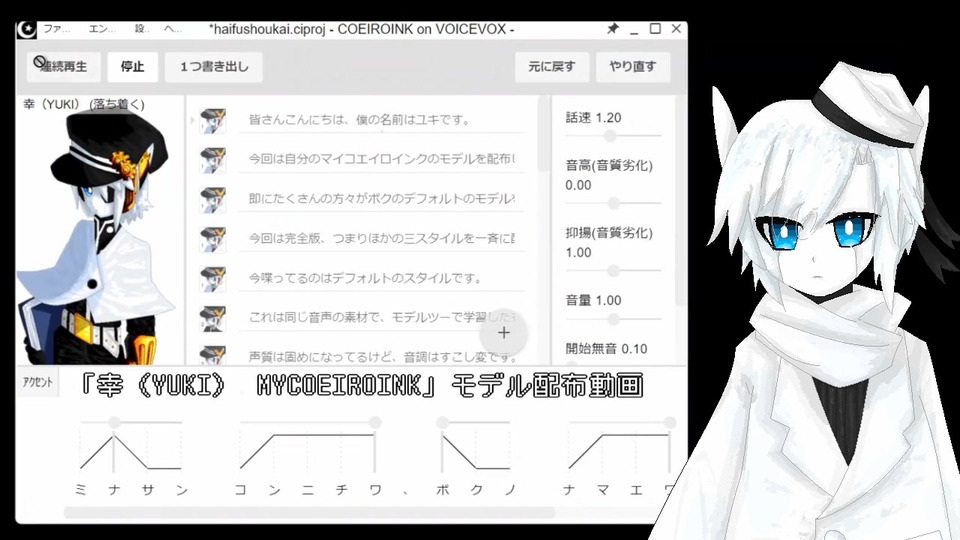Viewport: 960px width, 540px height.
Task: Select text line これは同じ音声の素材で
Action: click(x=381, y=318)
